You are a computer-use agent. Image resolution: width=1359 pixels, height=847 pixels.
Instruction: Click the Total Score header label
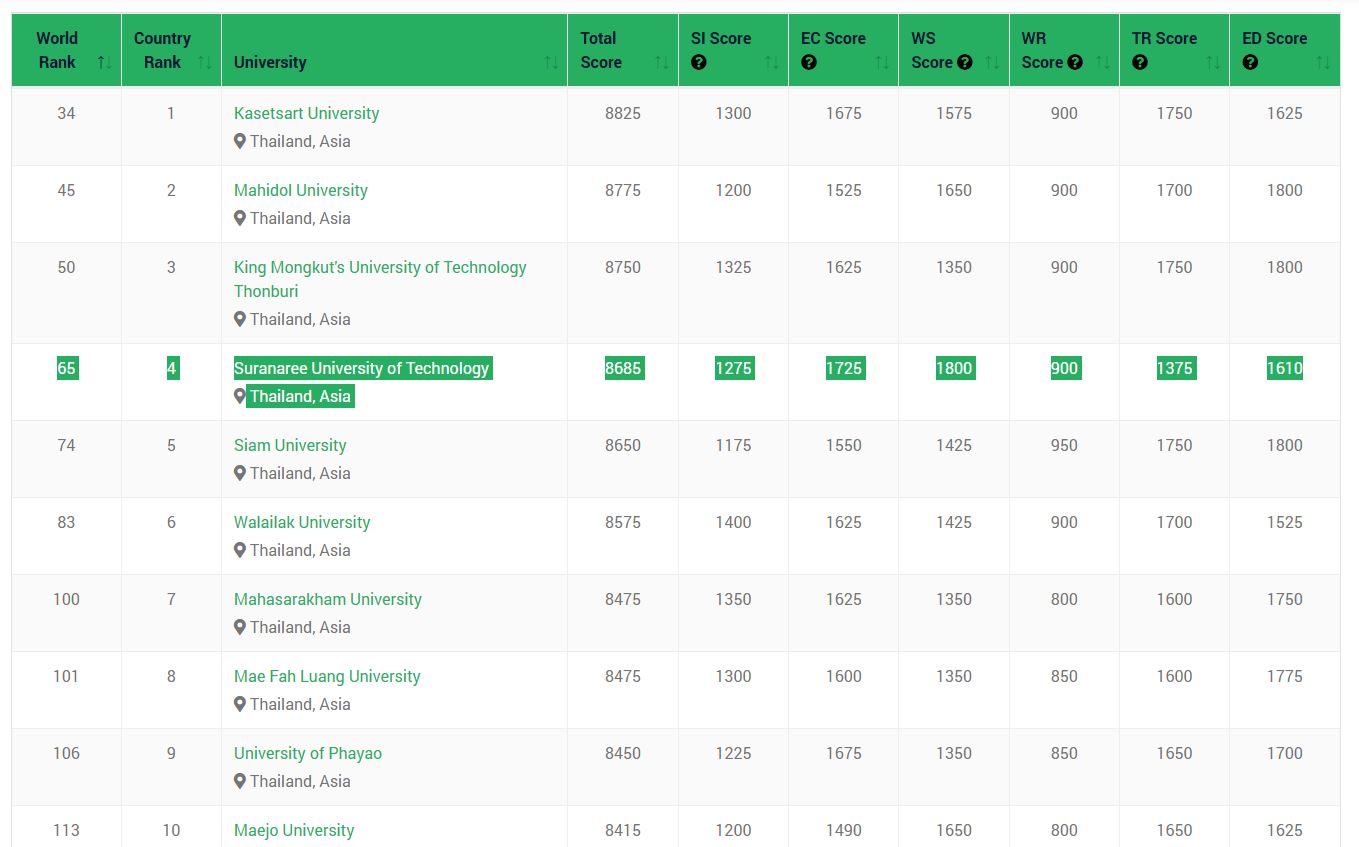(601, 50)
